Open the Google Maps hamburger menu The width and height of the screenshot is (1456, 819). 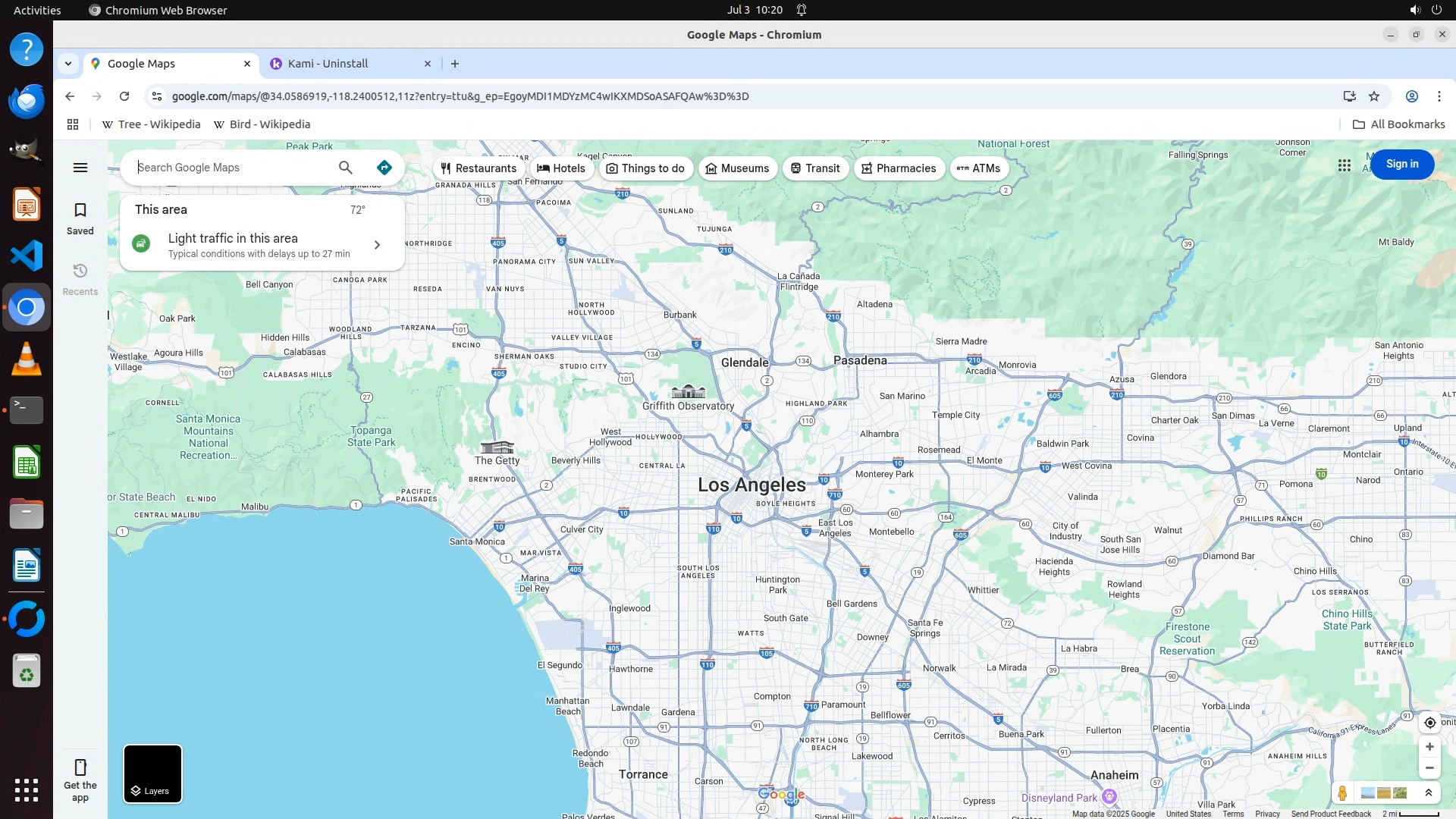80,168
